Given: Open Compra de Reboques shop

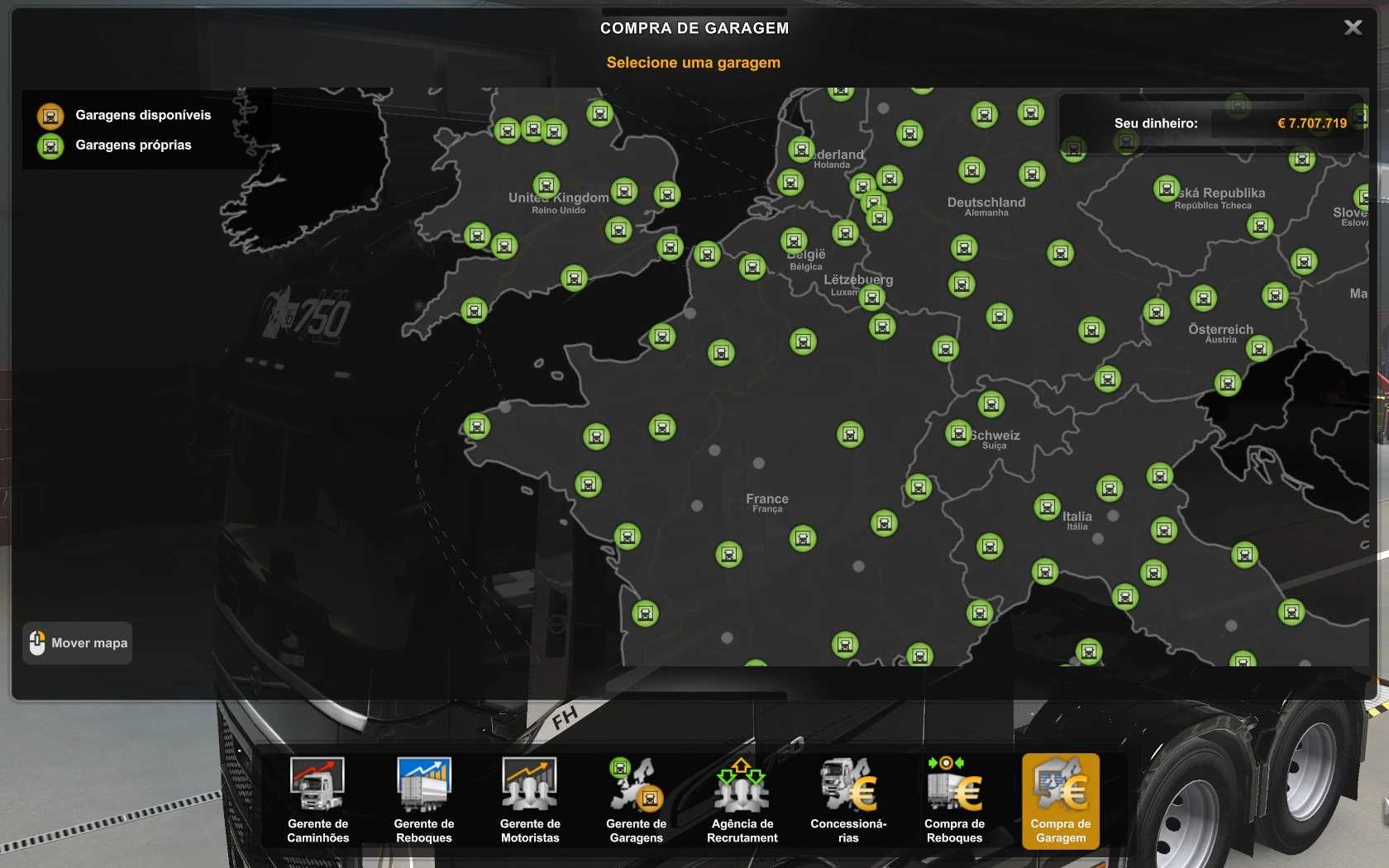Looking at the screenshot, I should [x=954, y=799].
